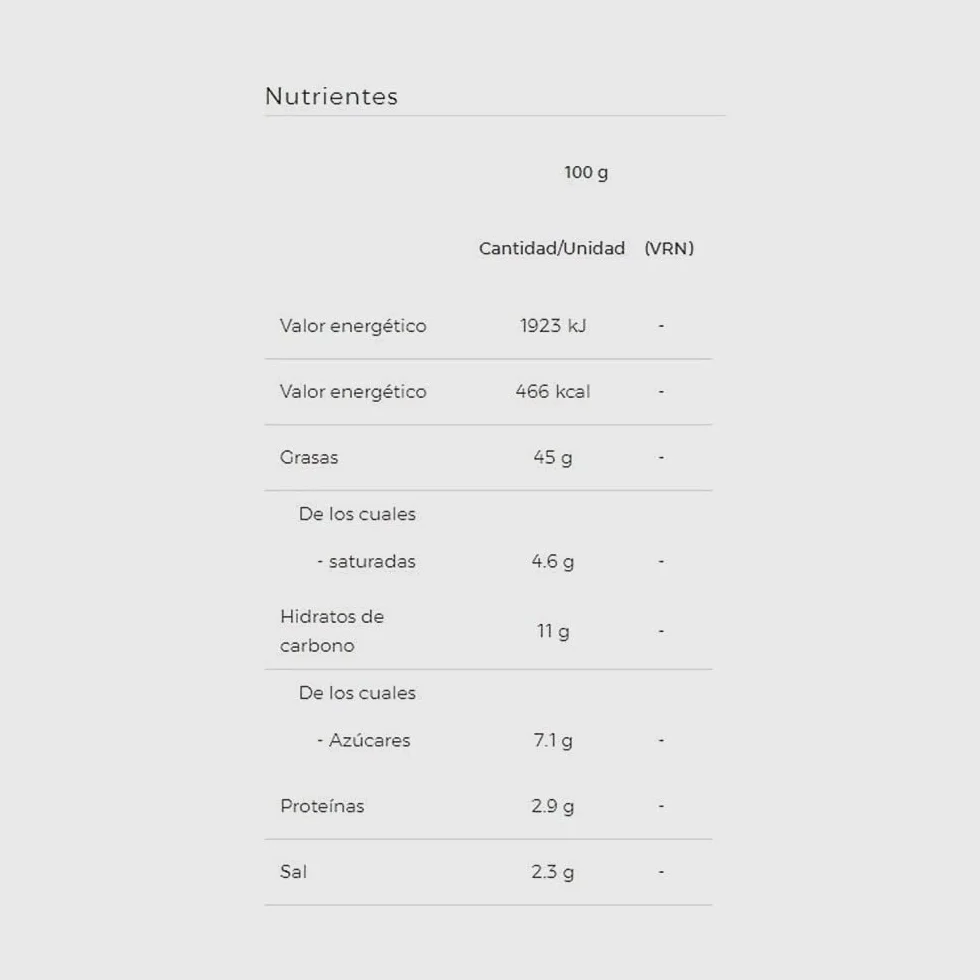The width and height of the screenshot is (980, 980).
Task: Click the Grasas row label
Action: tap(309, 458)
